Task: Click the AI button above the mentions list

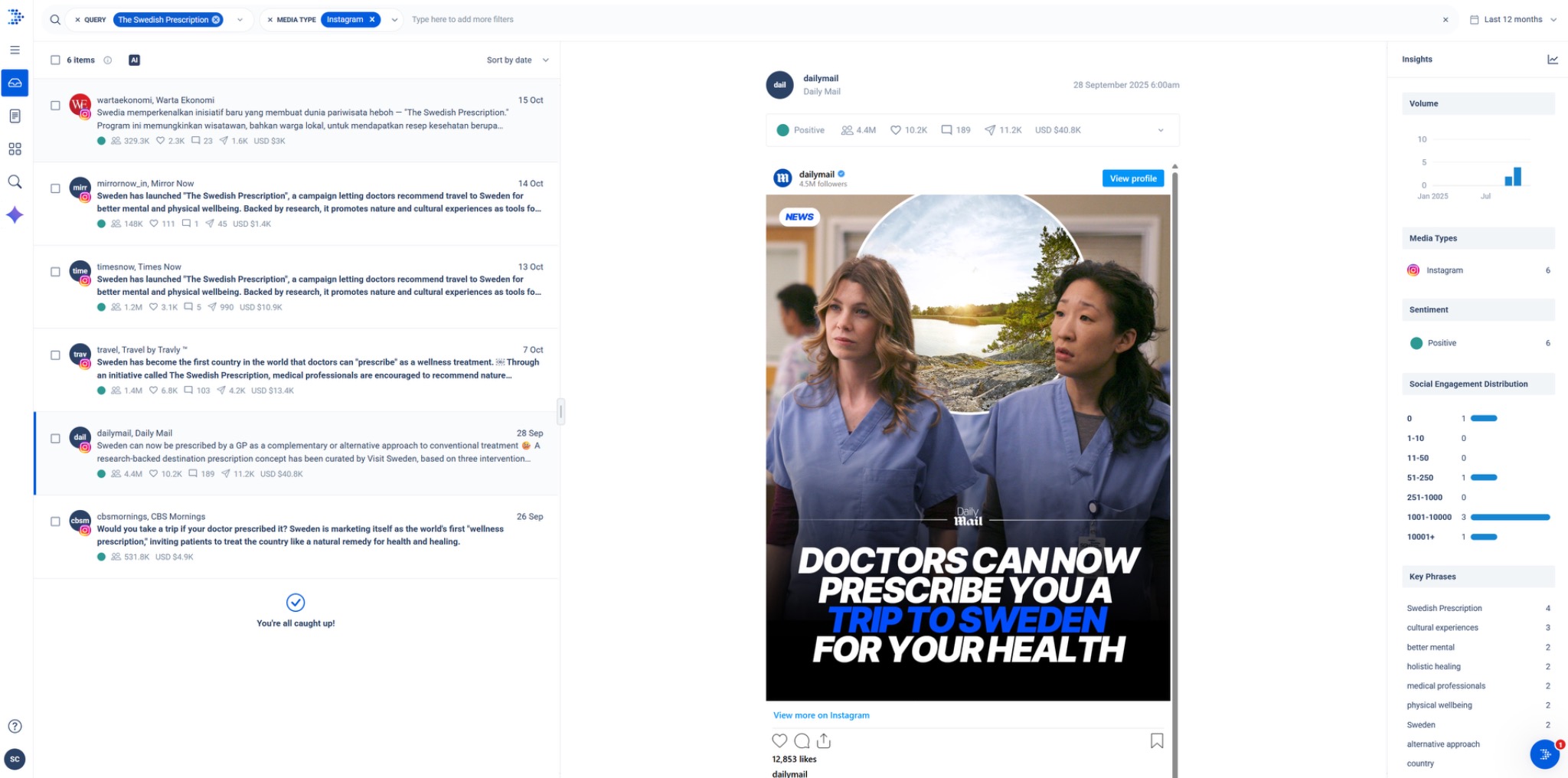Action: pyautogui.click(x=135, y=60)
